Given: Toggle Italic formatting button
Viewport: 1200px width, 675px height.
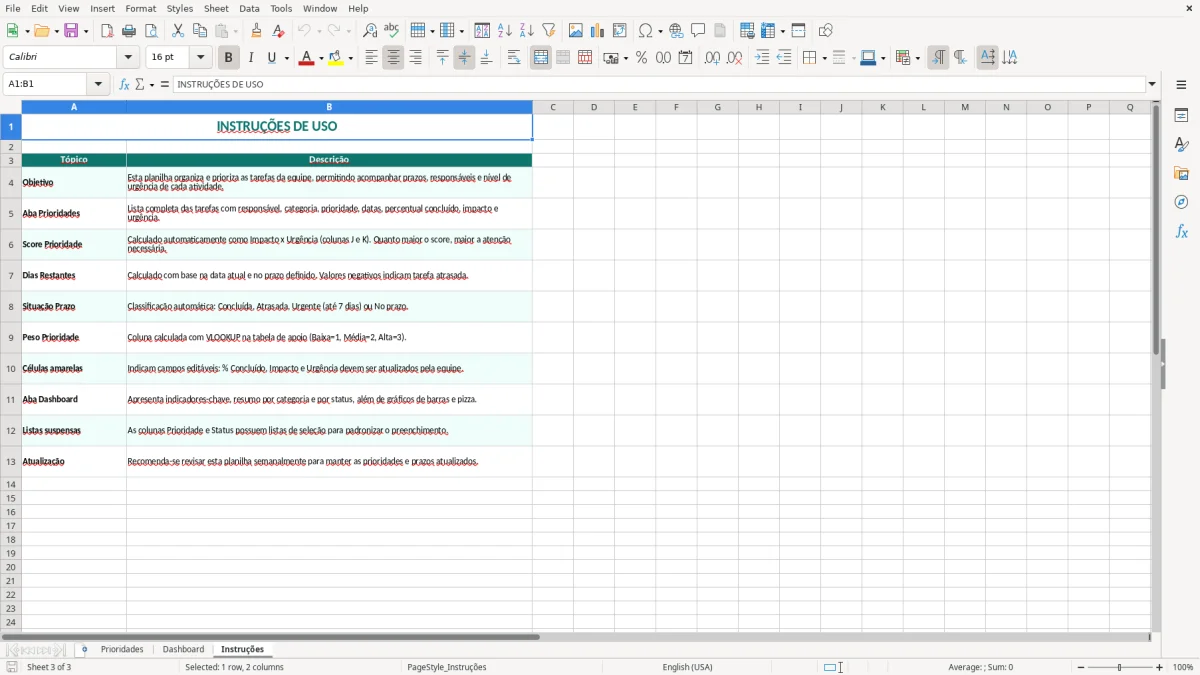Looking at the screenshot, I should 250,58.
